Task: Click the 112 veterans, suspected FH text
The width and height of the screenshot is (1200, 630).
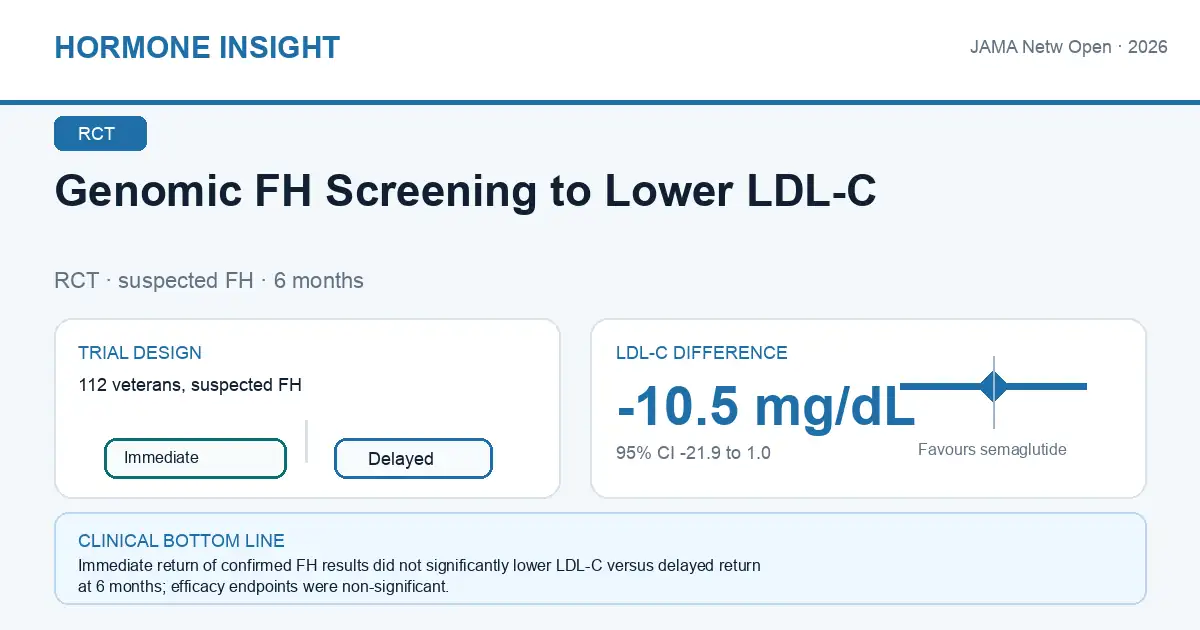Action: [x=190, y=384]
